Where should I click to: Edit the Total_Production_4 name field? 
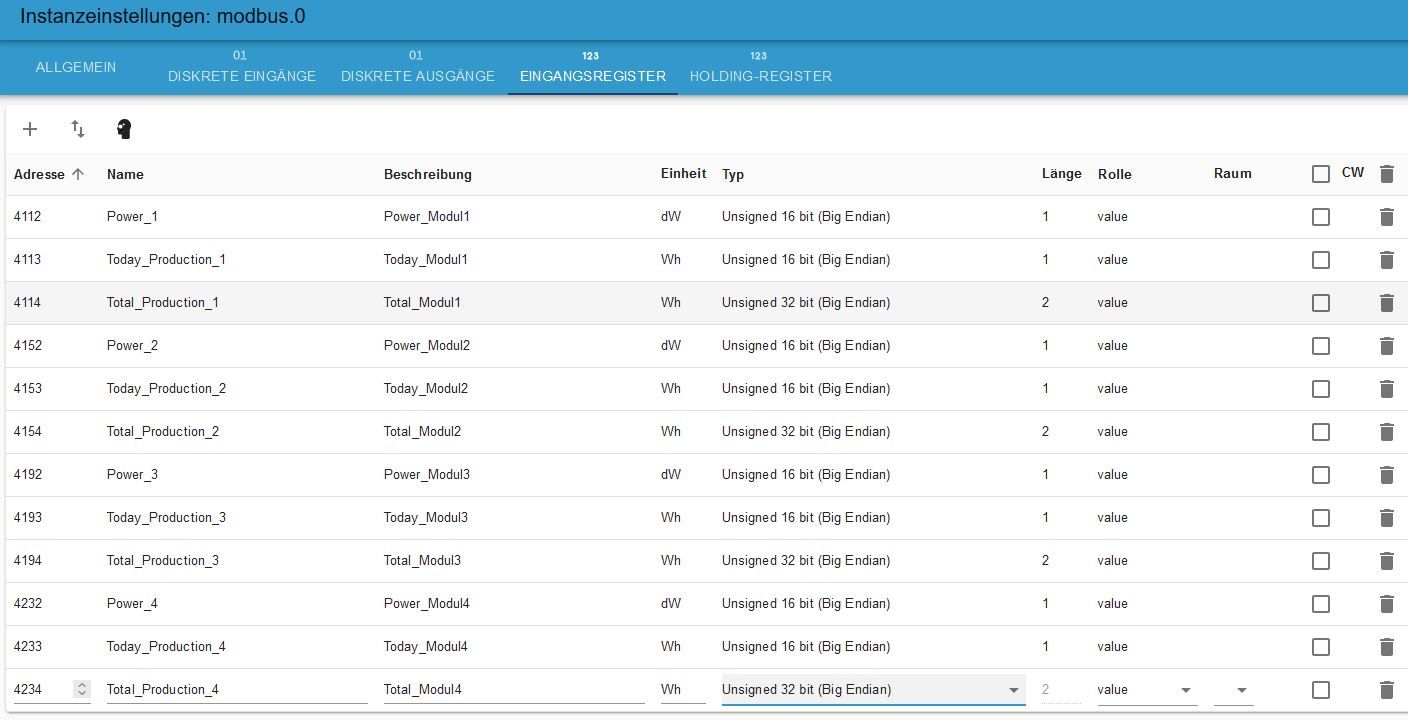point(237,690)
